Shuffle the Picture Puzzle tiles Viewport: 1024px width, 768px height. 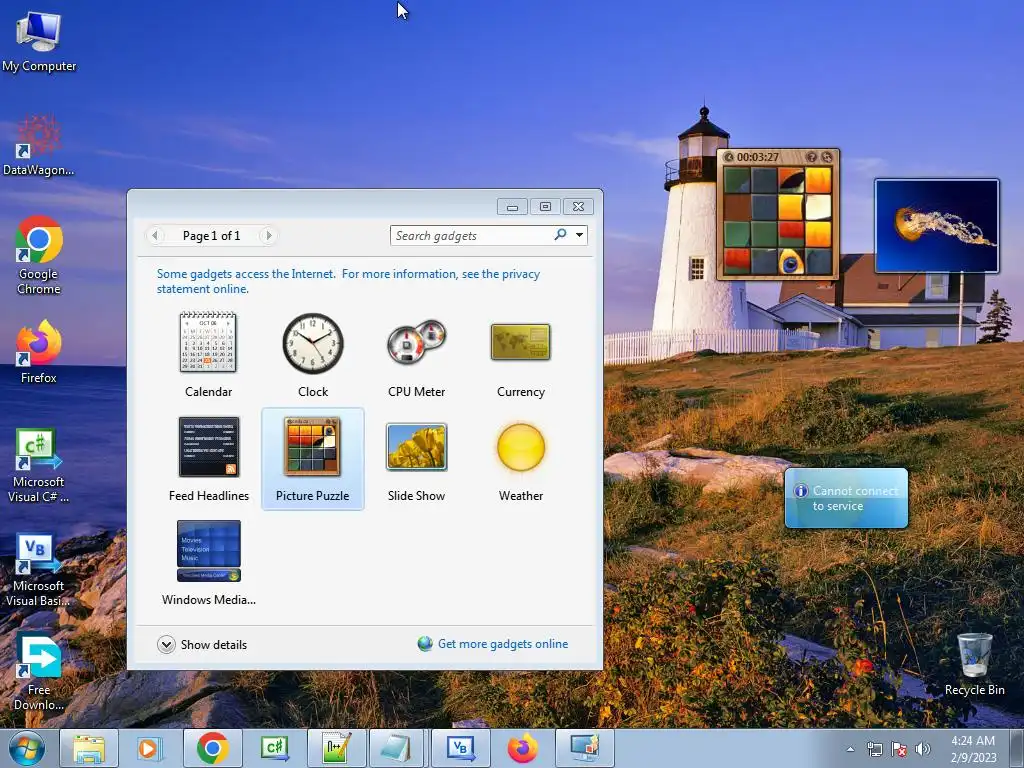tap(827, 157)
